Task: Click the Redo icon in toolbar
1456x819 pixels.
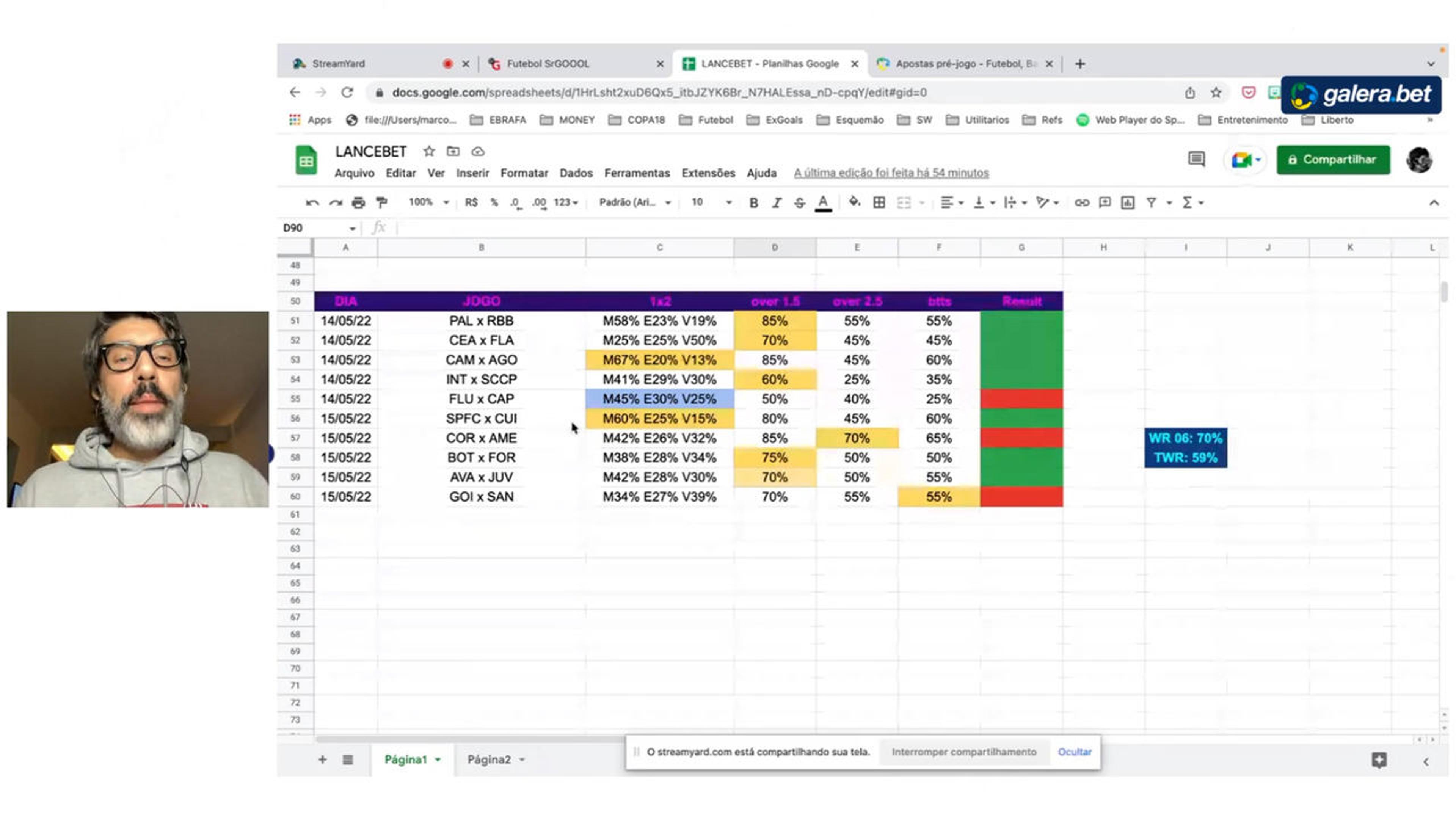Action: [336, 202]
